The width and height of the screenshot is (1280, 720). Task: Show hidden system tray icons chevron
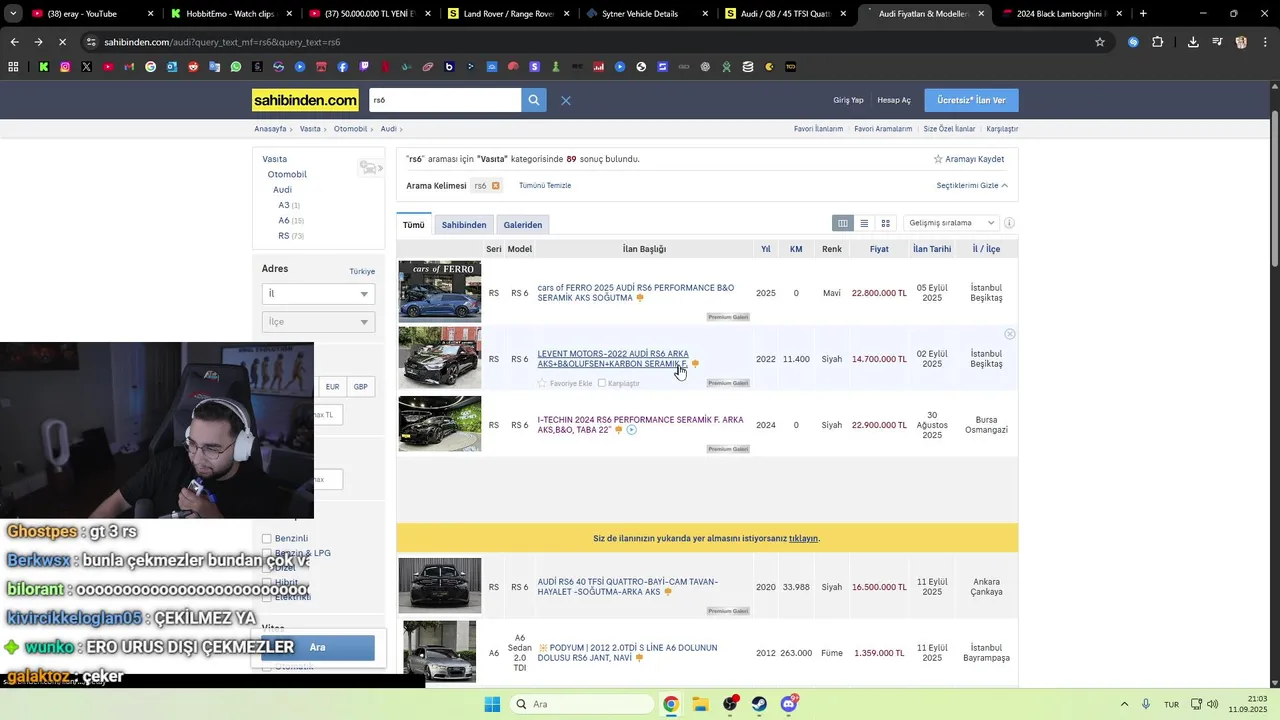(x=1124, y=704)
